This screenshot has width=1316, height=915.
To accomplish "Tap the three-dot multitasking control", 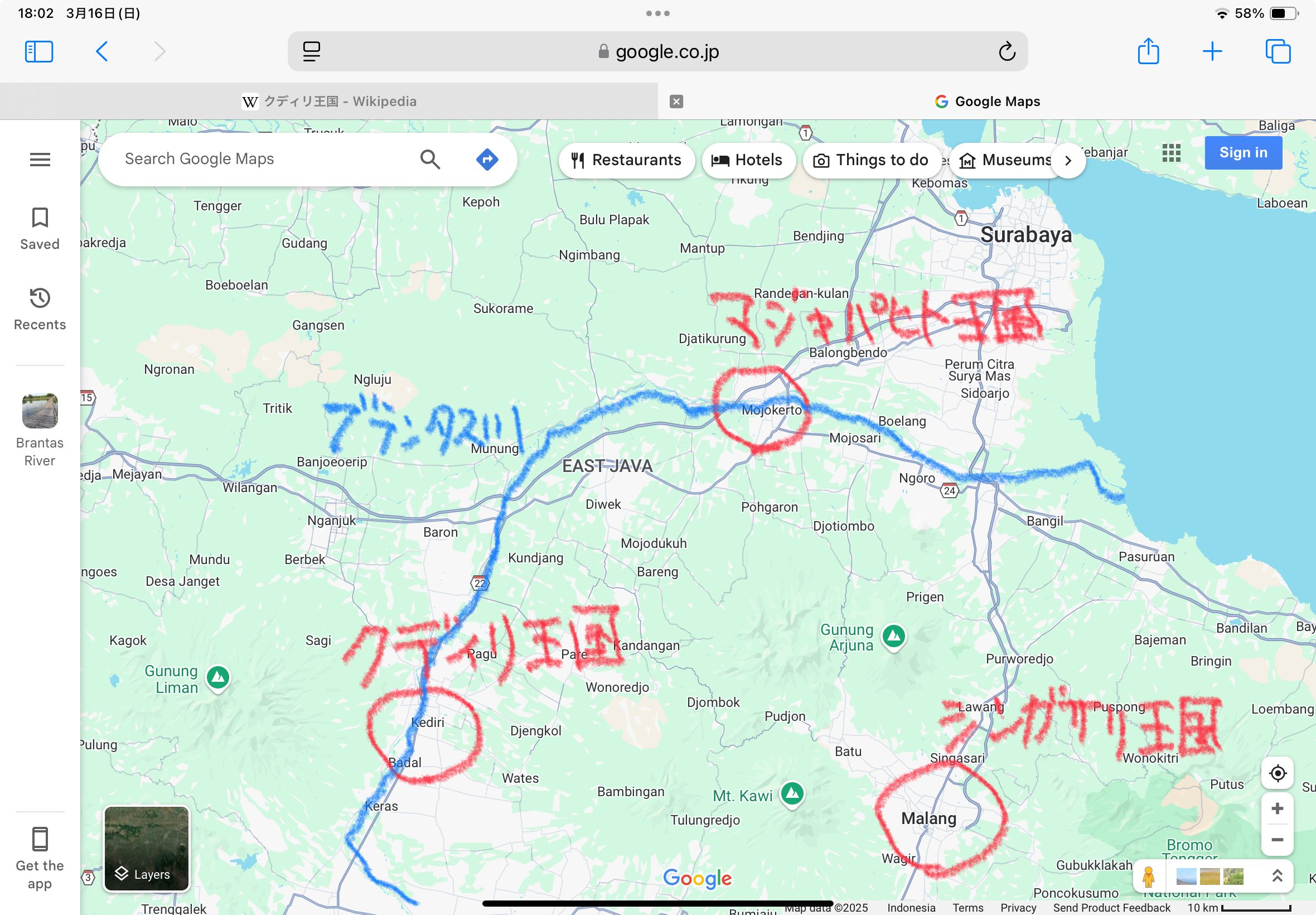I will (x=657, y=13).
